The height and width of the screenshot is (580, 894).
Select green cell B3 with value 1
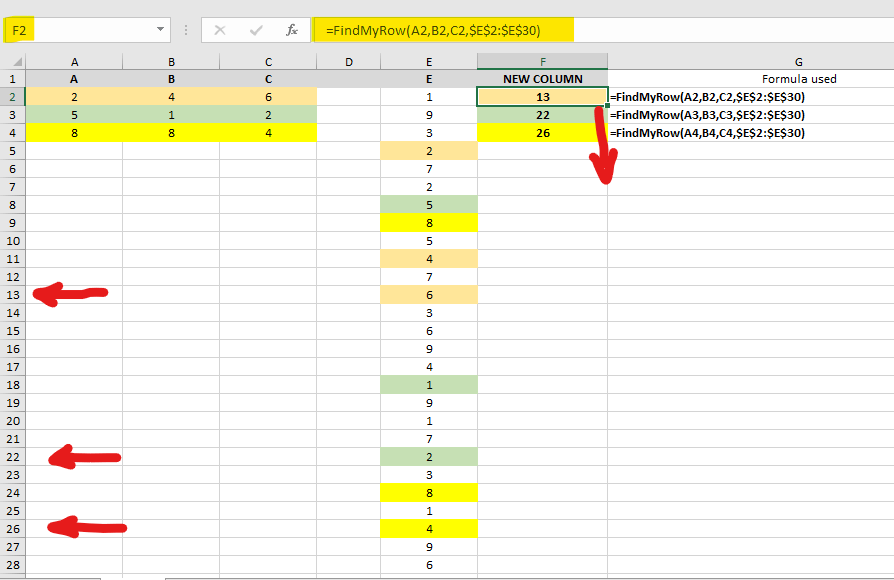171,115
